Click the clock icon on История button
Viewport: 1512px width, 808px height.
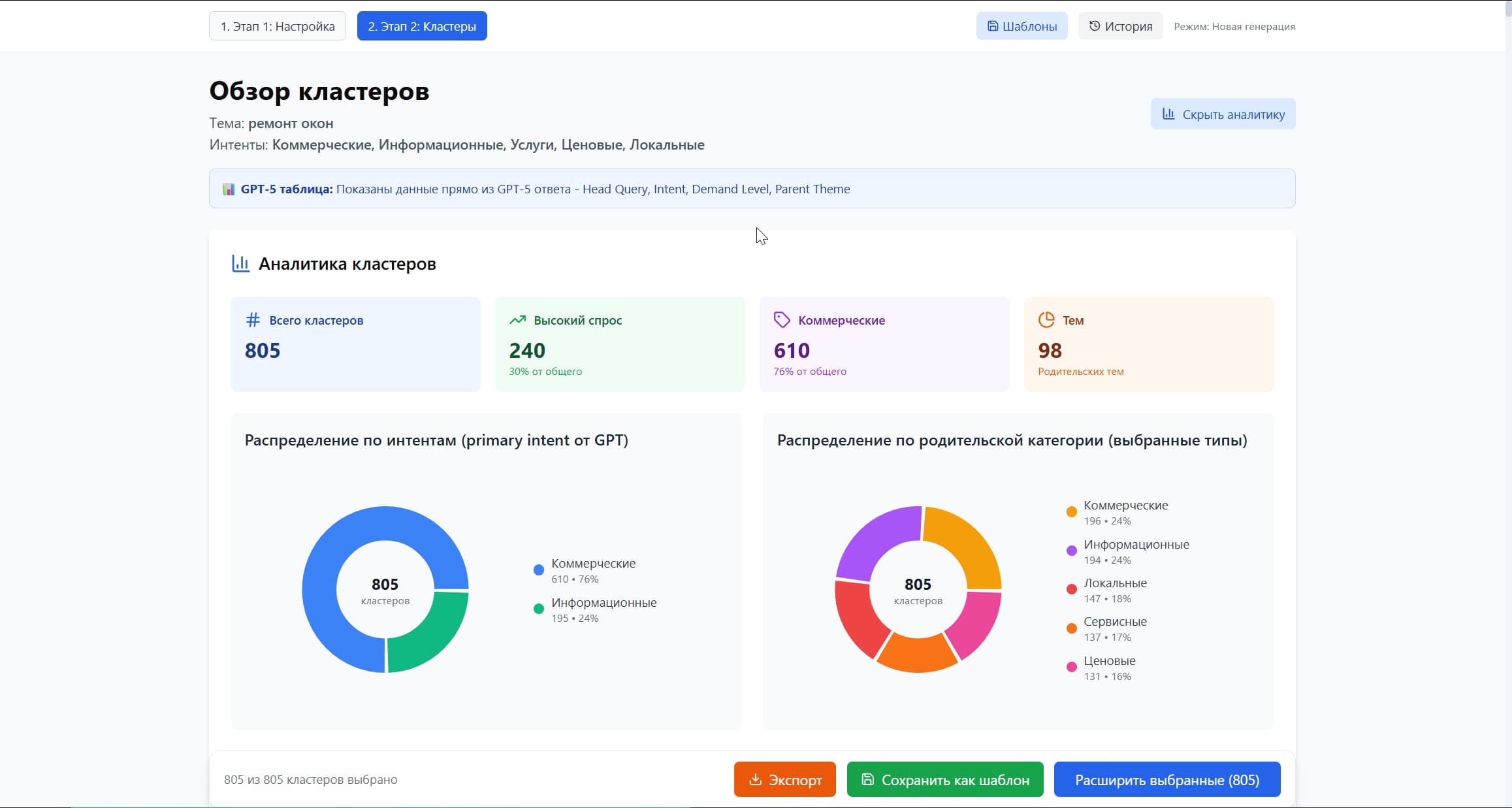pyautogui.click(x=1095, y=25)
